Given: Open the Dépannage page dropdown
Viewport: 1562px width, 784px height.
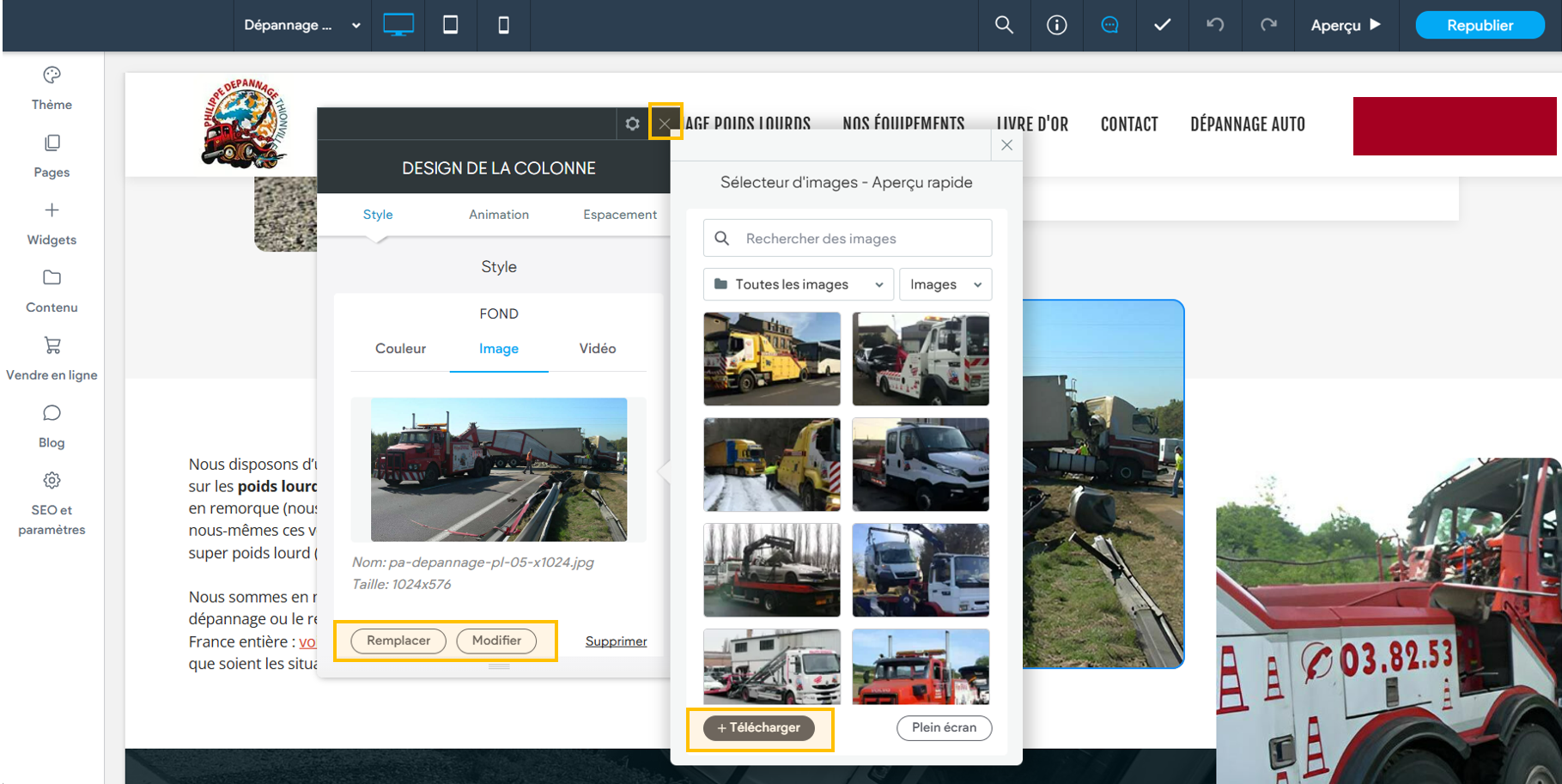Looking at the screenshot, I should click(301, 25).
